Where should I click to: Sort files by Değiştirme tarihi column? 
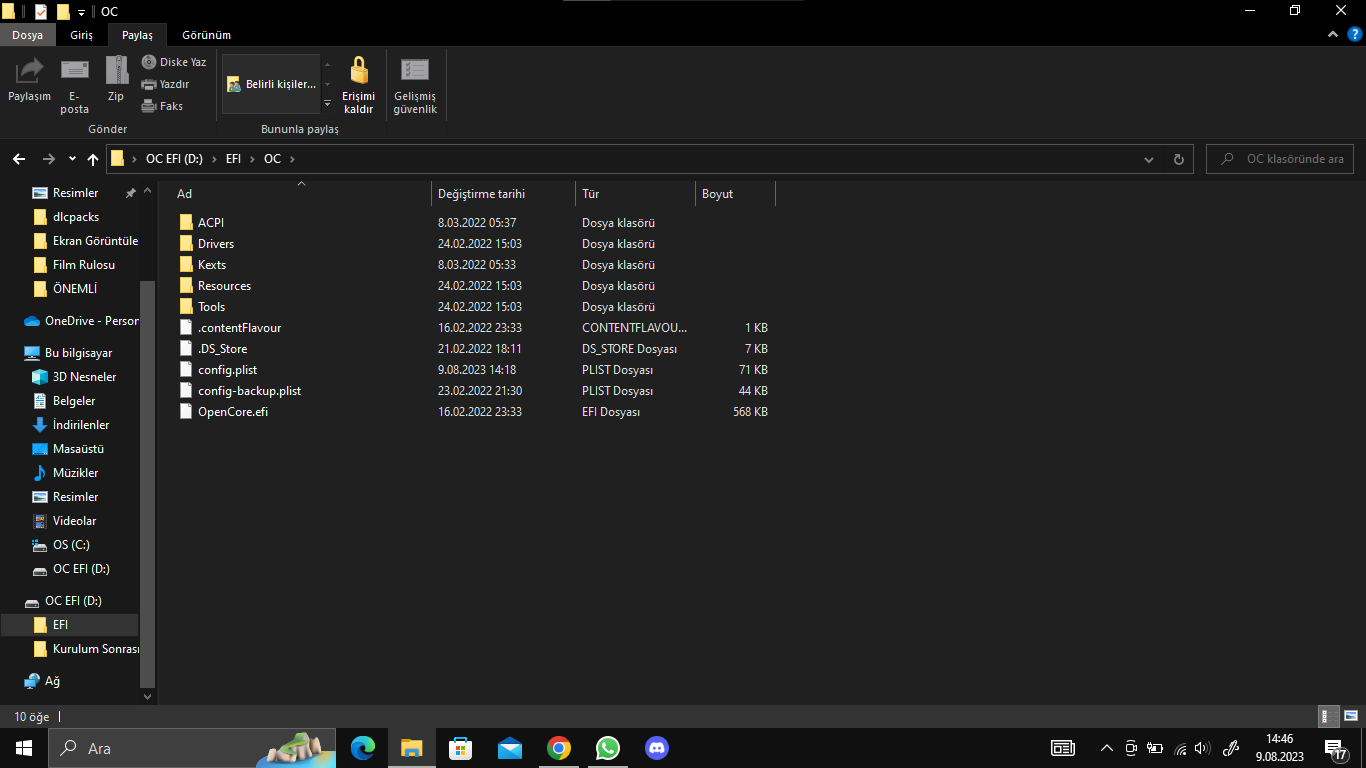[481, 194]
